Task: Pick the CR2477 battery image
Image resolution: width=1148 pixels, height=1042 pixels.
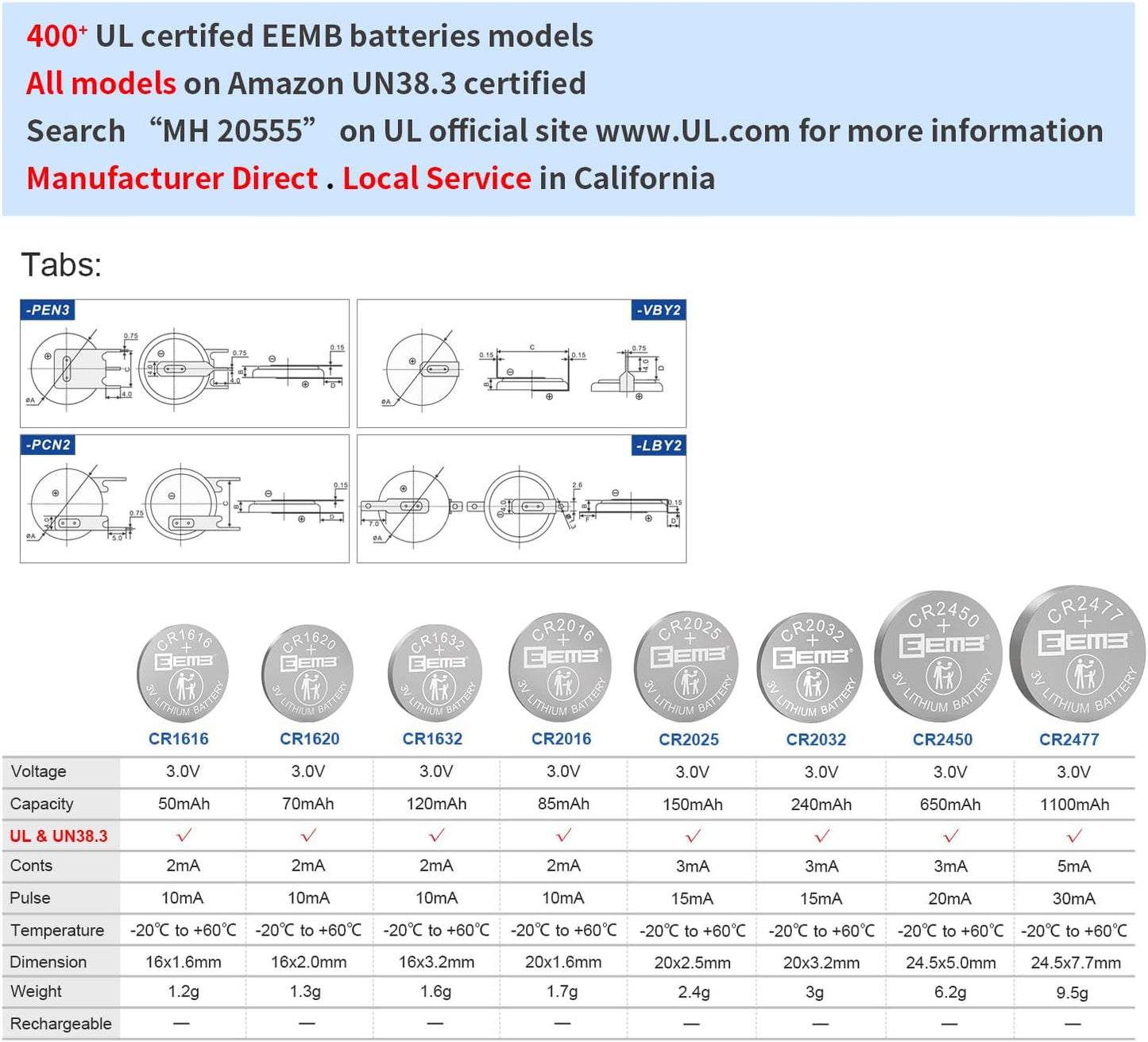Action: coord(1076,654)
